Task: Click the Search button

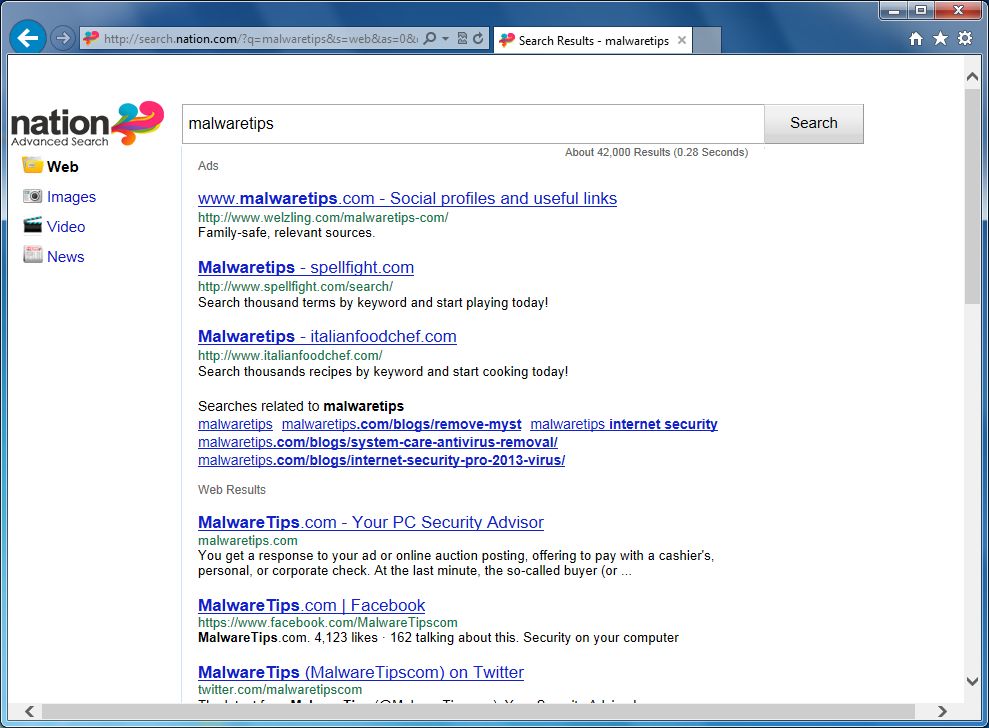Action: pos(814,124)
